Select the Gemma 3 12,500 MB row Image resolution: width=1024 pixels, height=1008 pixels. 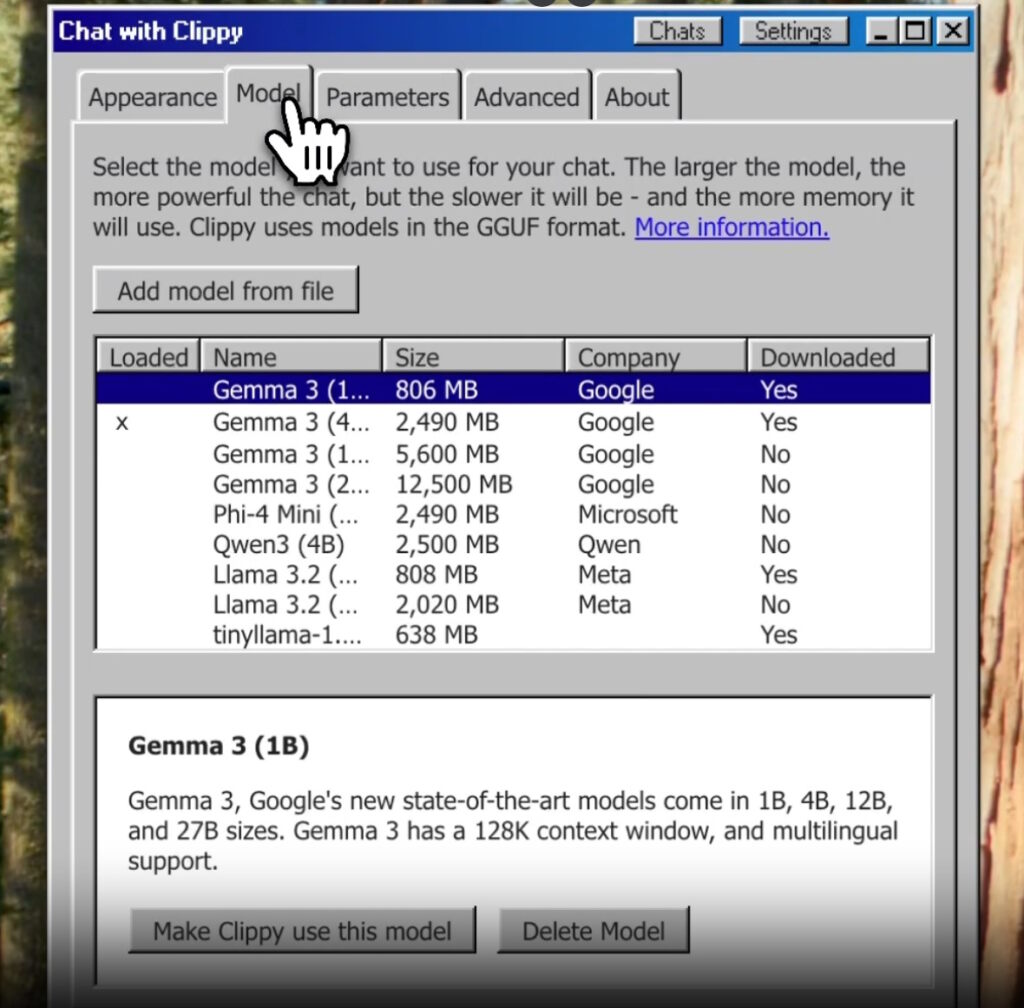coord(513,484)
